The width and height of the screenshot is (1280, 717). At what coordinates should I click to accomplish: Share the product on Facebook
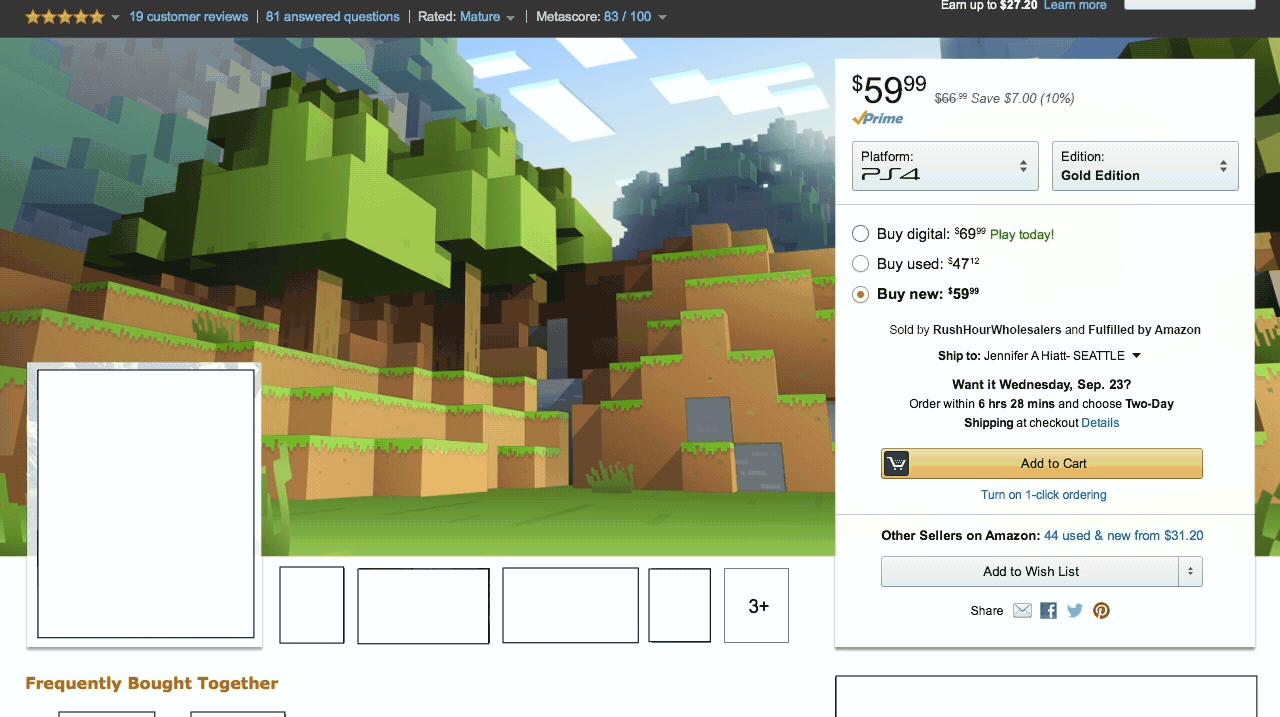[1048, 611]
